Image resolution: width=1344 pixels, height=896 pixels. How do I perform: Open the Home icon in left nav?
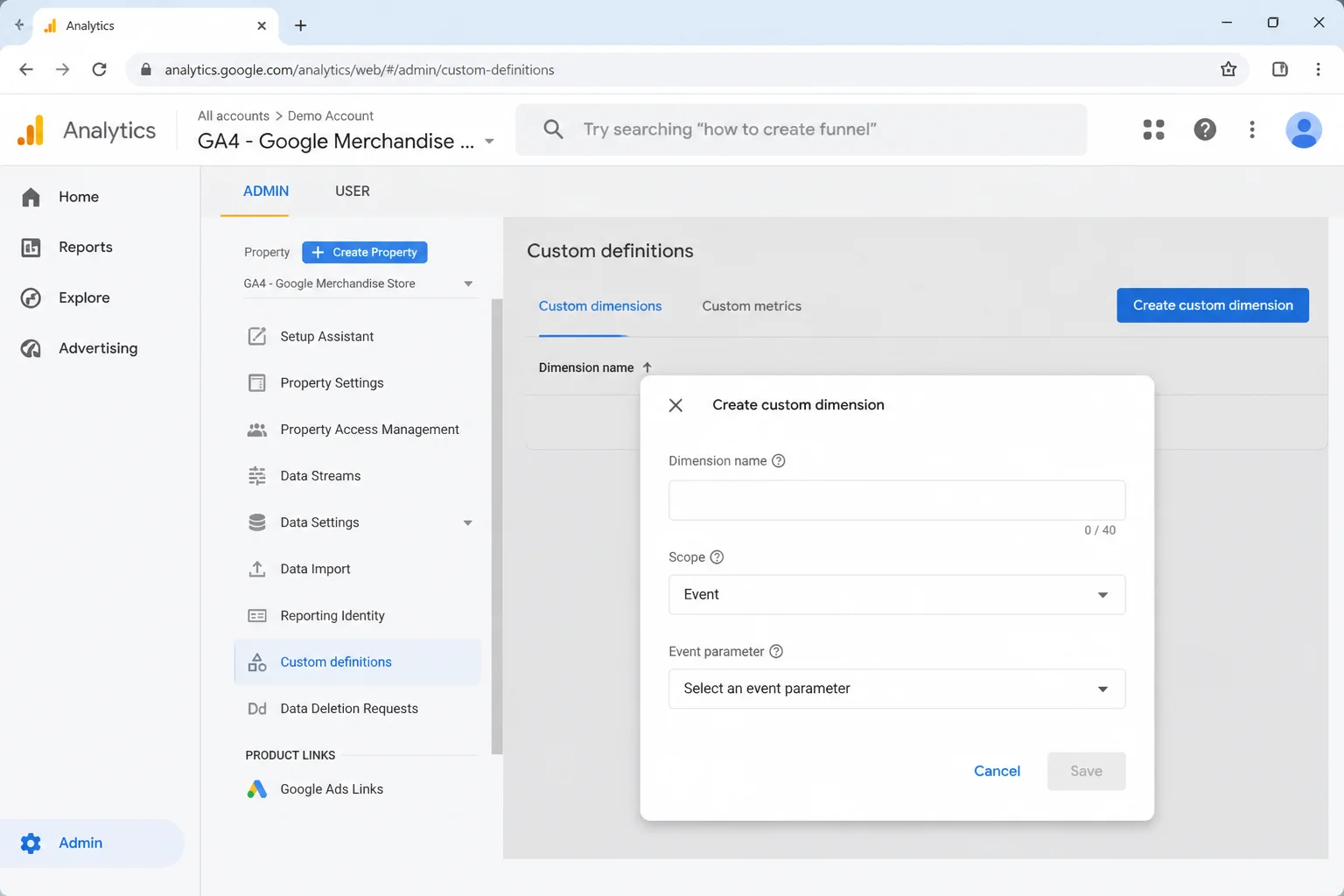tap(31, 197)
